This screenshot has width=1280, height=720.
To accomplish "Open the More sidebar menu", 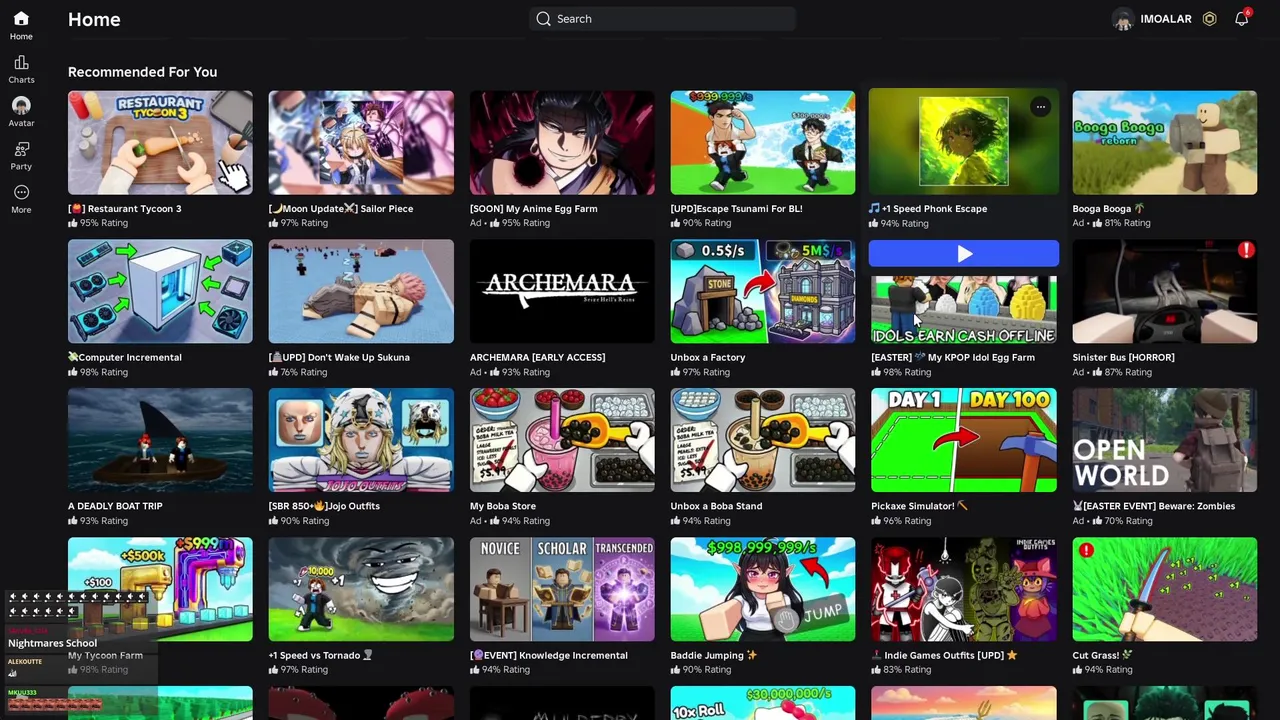I will pyautogui.click(x=21, y=192).
